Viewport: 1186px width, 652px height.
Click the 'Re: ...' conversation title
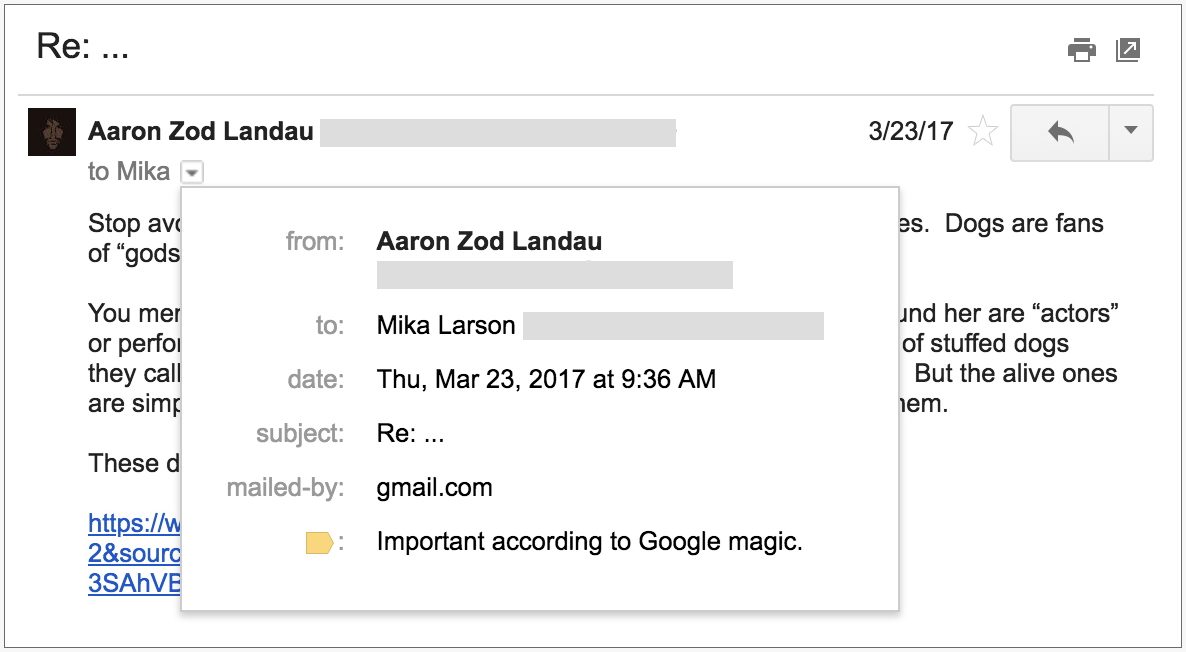(82, 46)
